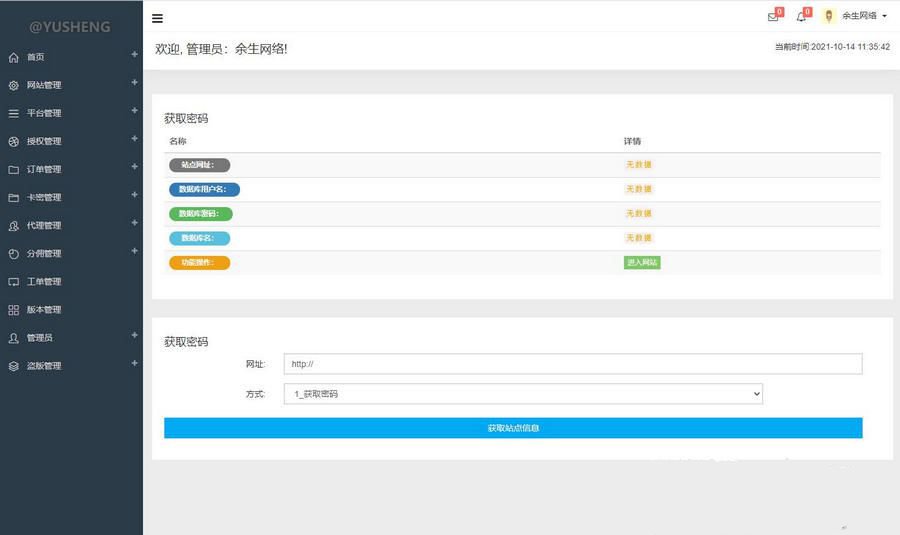Image resolution: width=900 pixels, height=535 pixels.
Task: Expand 授权管理 with its plus sign
Action: [x=134, y=139]
